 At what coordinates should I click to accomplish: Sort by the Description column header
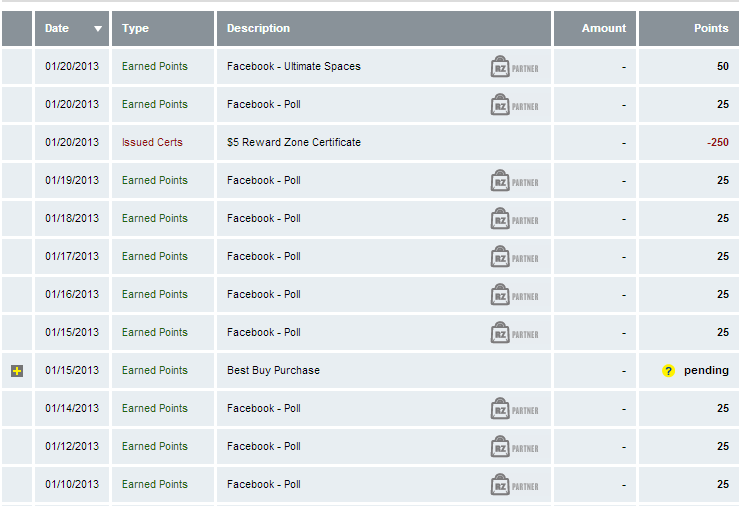384,29
